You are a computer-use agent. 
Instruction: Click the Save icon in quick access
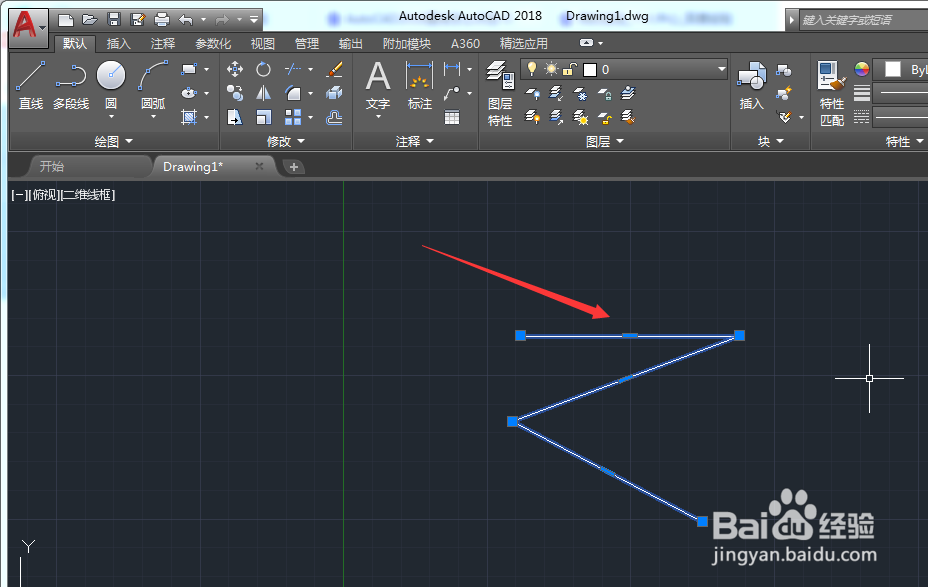tap(114, 20)
